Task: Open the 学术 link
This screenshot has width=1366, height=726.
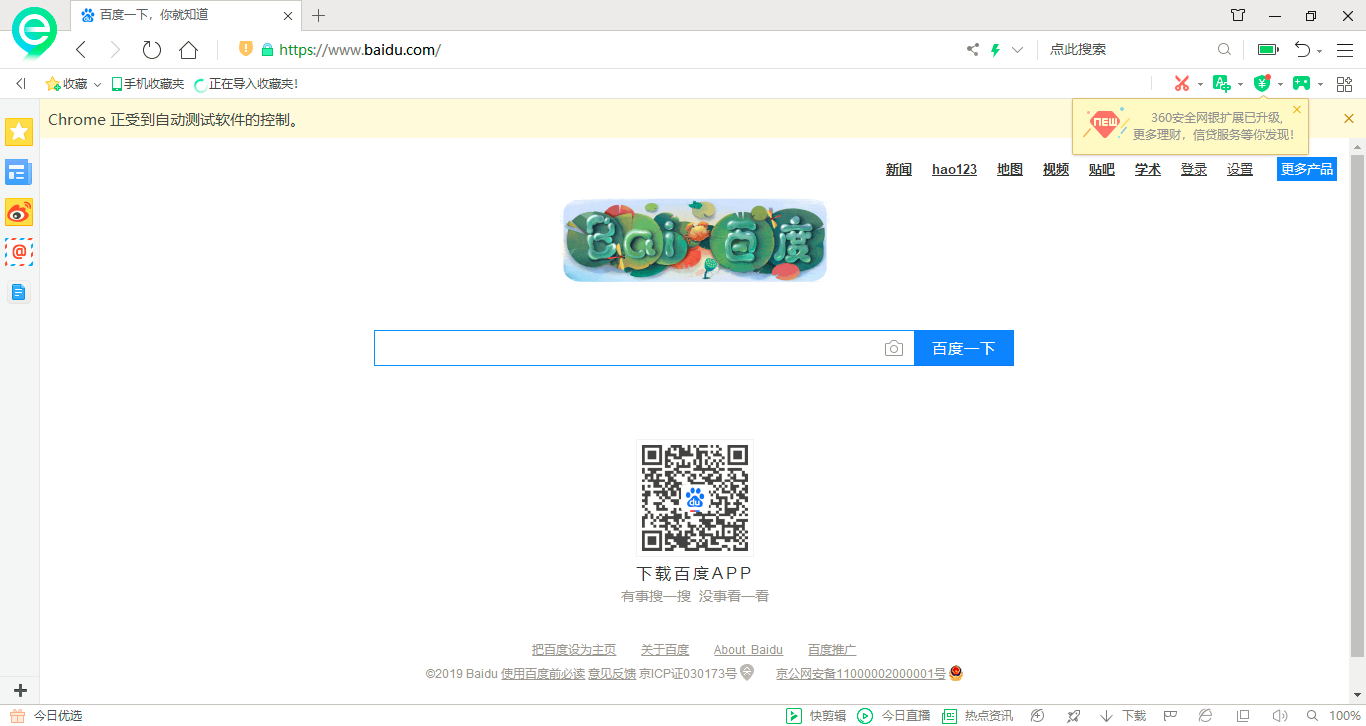Action: [1148, 169]
